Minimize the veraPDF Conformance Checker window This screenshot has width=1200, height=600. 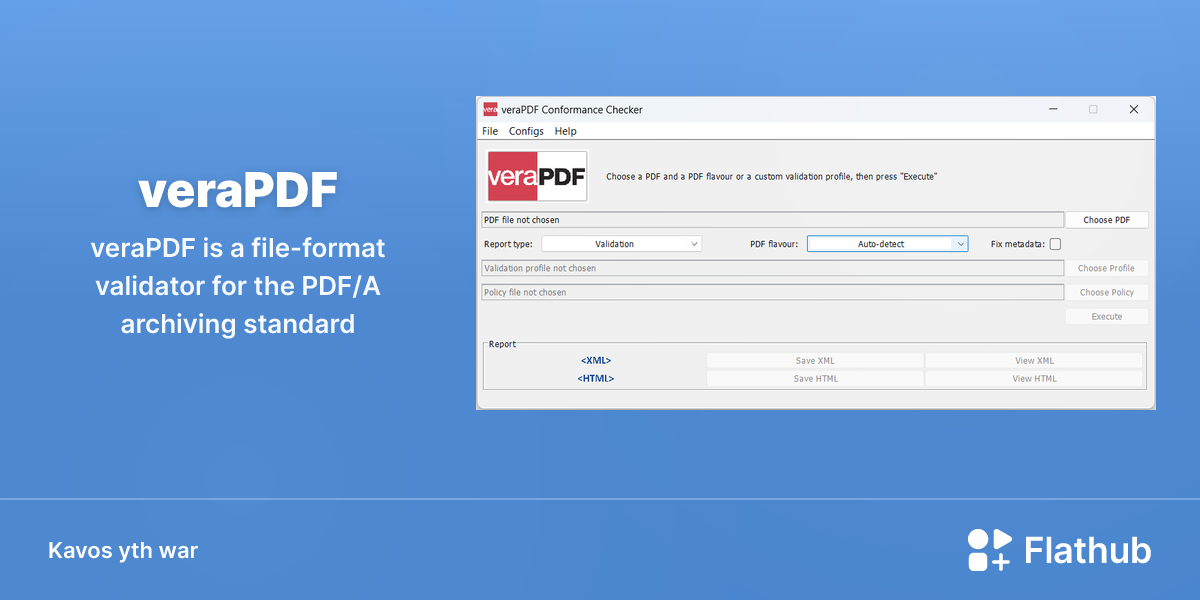coord(1052,109)
